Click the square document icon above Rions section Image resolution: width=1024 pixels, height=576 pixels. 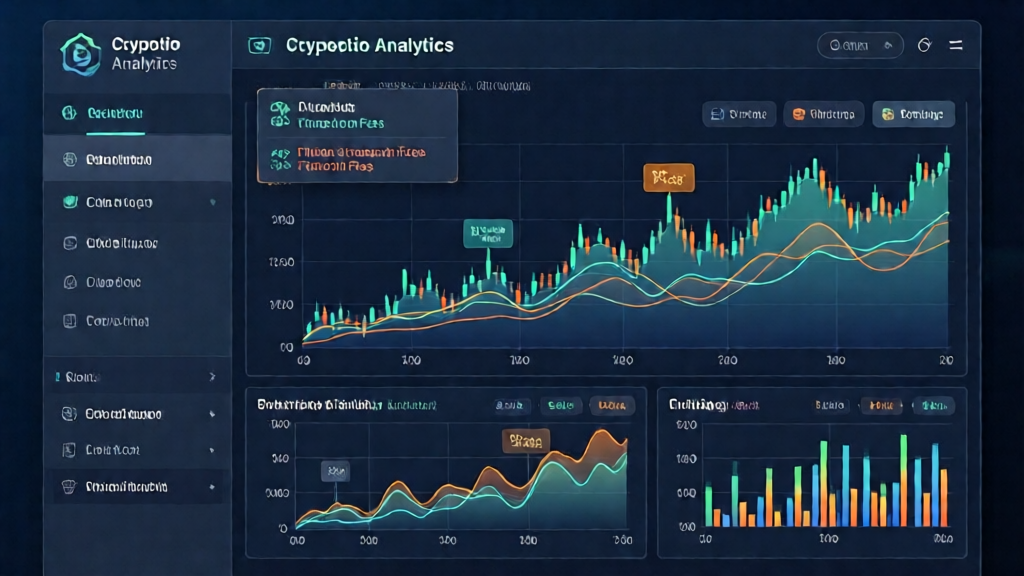click(x=69, y=321)
